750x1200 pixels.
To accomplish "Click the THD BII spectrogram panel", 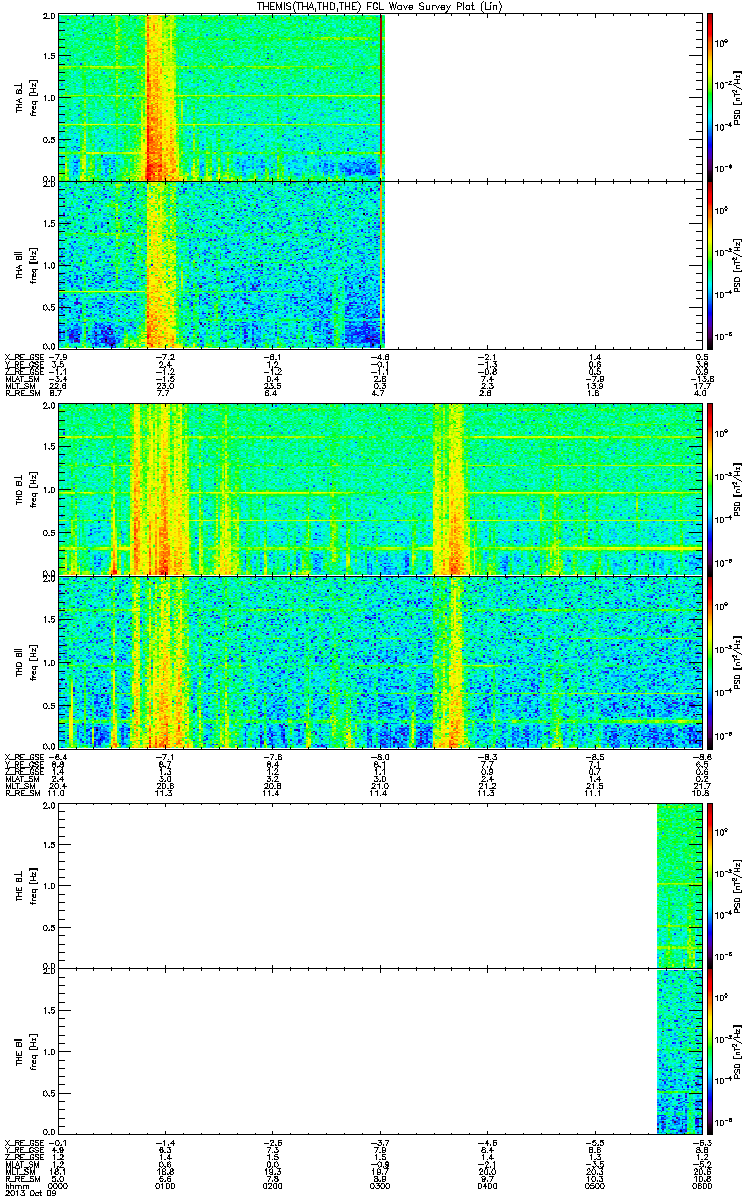I will [x=379, y=661].
